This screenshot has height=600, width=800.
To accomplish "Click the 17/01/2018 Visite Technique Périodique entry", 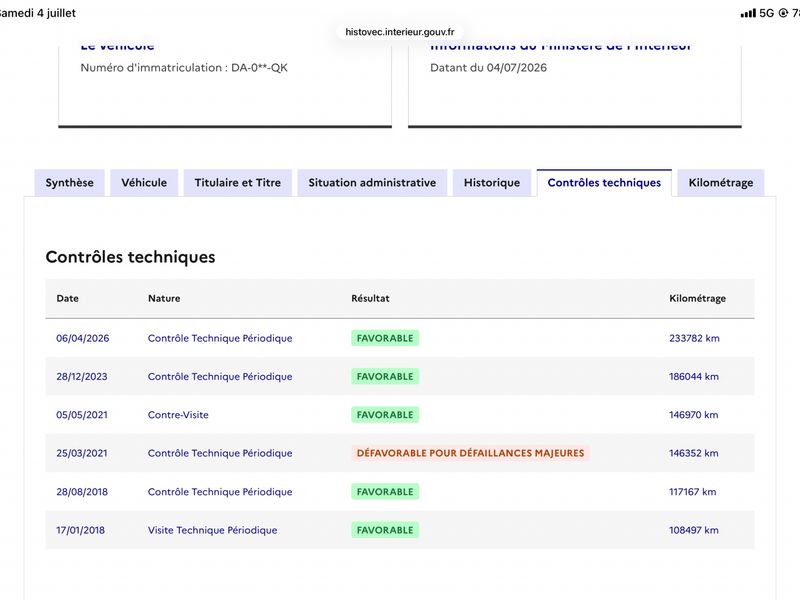I will tap(212, 530).
